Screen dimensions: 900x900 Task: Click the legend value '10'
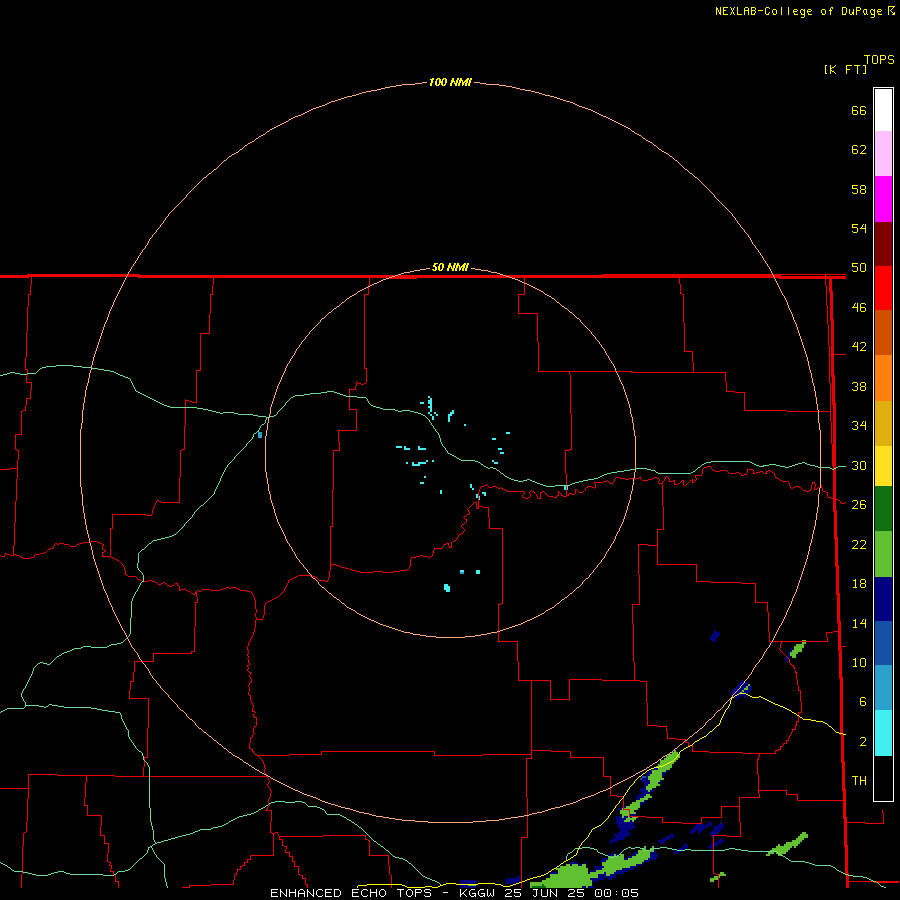(859, 662)
